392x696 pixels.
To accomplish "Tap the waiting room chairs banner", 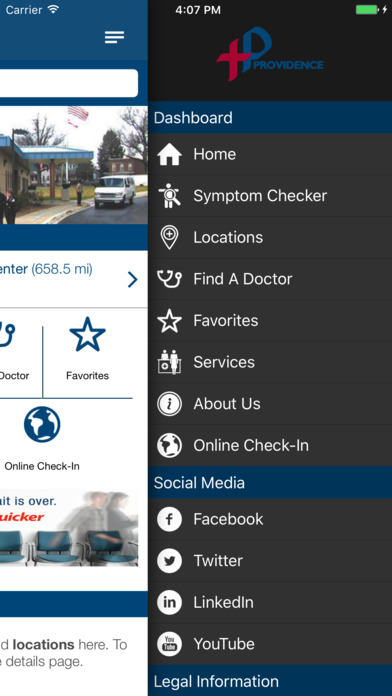I will [69, 528].
